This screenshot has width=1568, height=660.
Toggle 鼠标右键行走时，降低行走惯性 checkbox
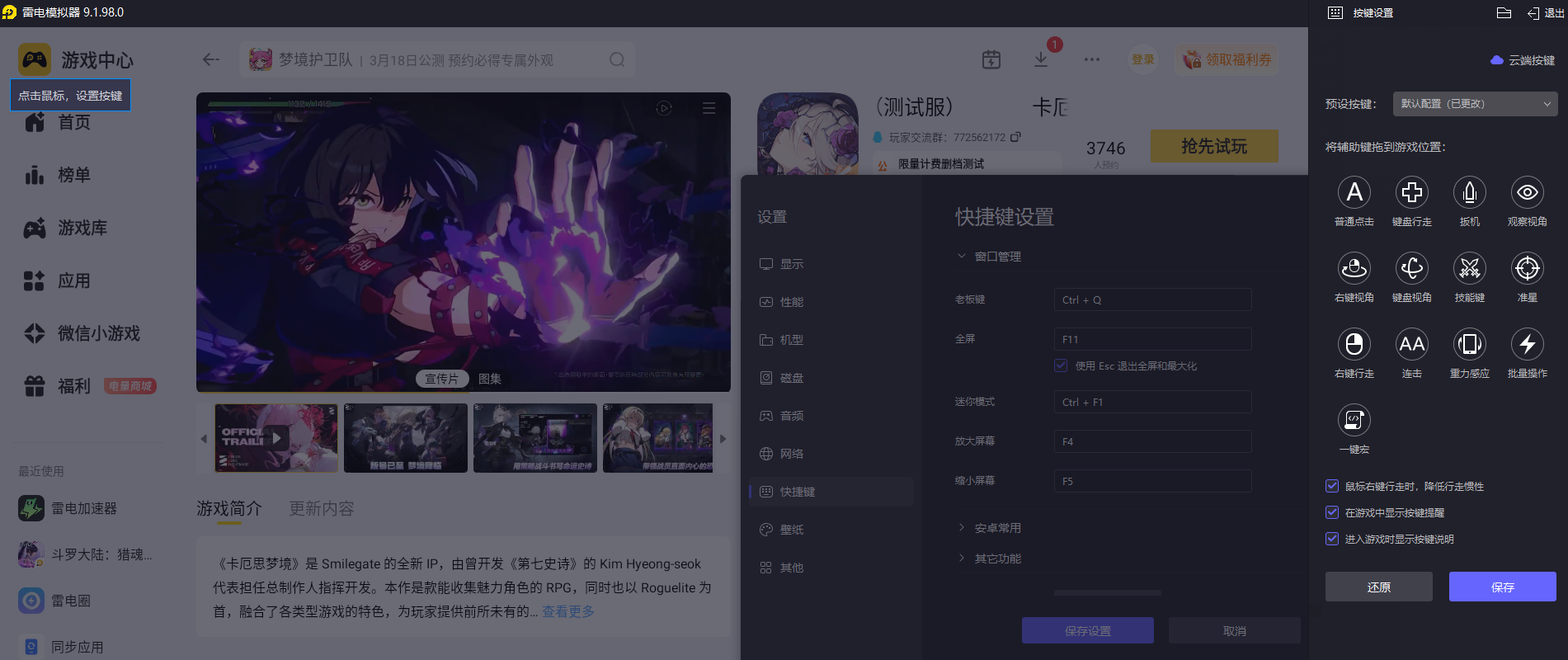click(1332, 487)
